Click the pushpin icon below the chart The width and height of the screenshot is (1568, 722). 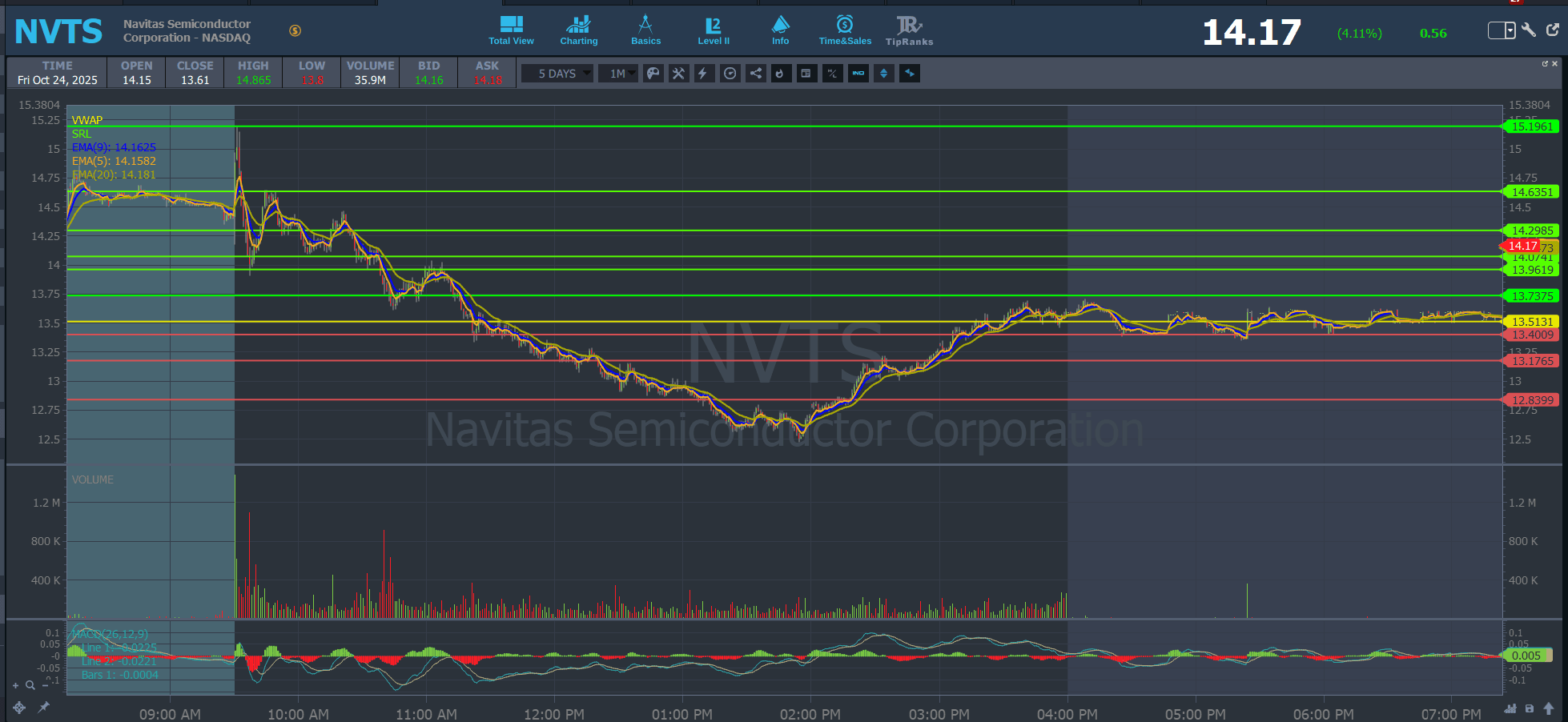point(43,707)
